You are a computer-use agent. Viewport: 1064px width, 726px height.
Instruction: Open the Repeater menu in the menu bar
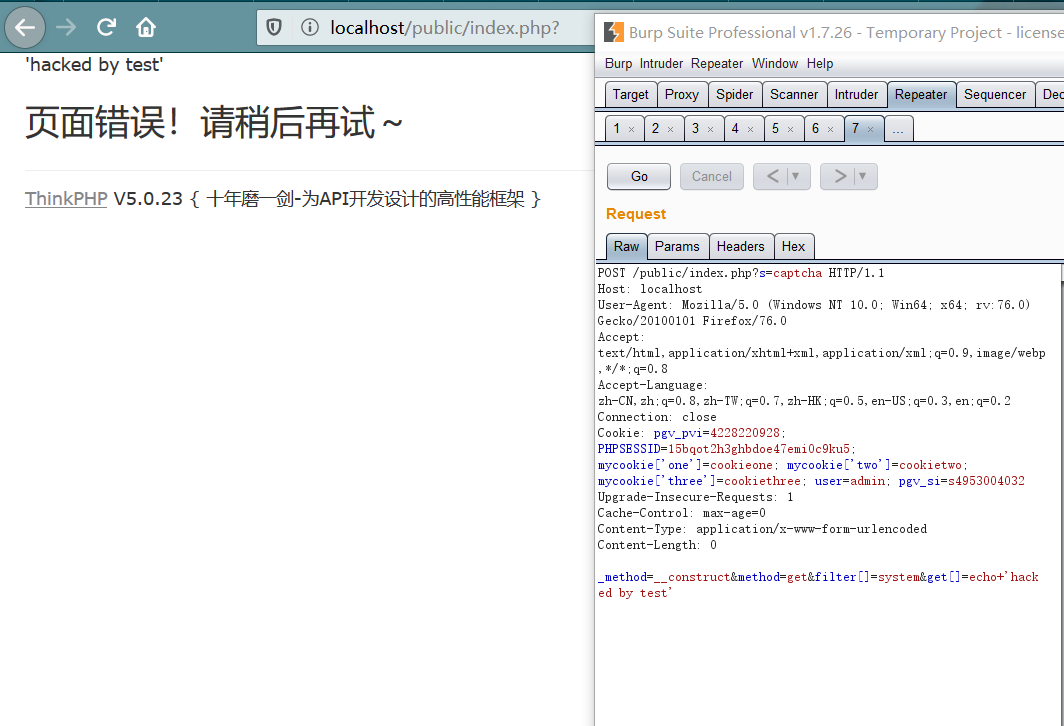point(717,64)
